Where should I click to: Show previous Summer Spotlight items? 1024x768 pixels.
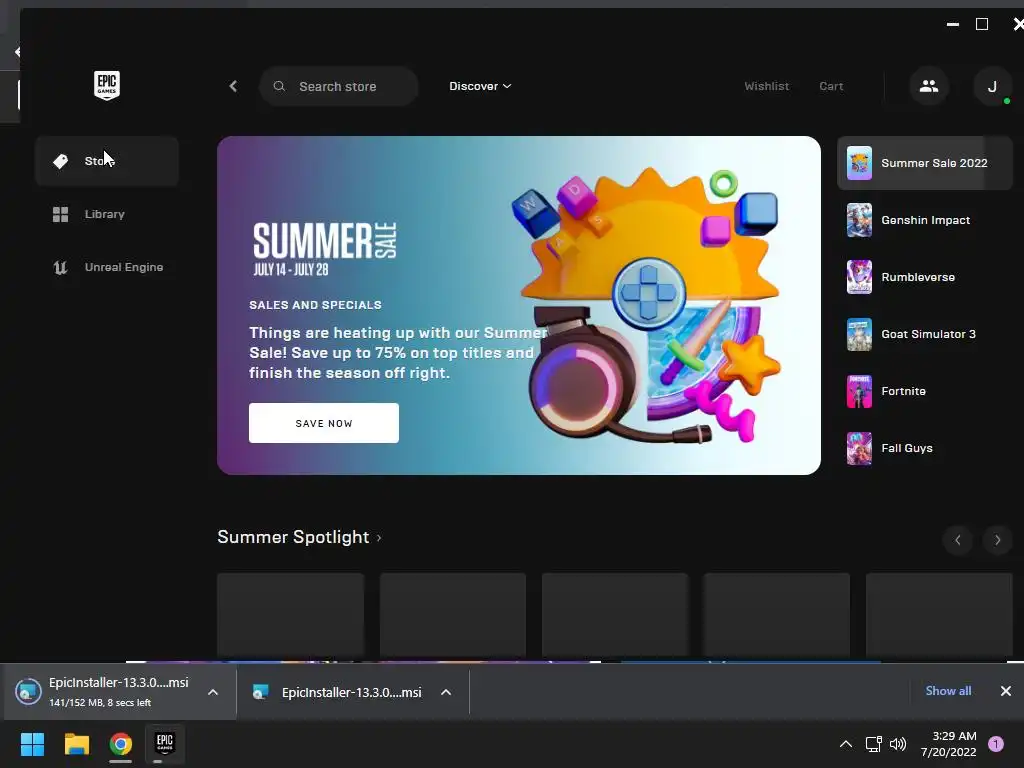point(958,540)
